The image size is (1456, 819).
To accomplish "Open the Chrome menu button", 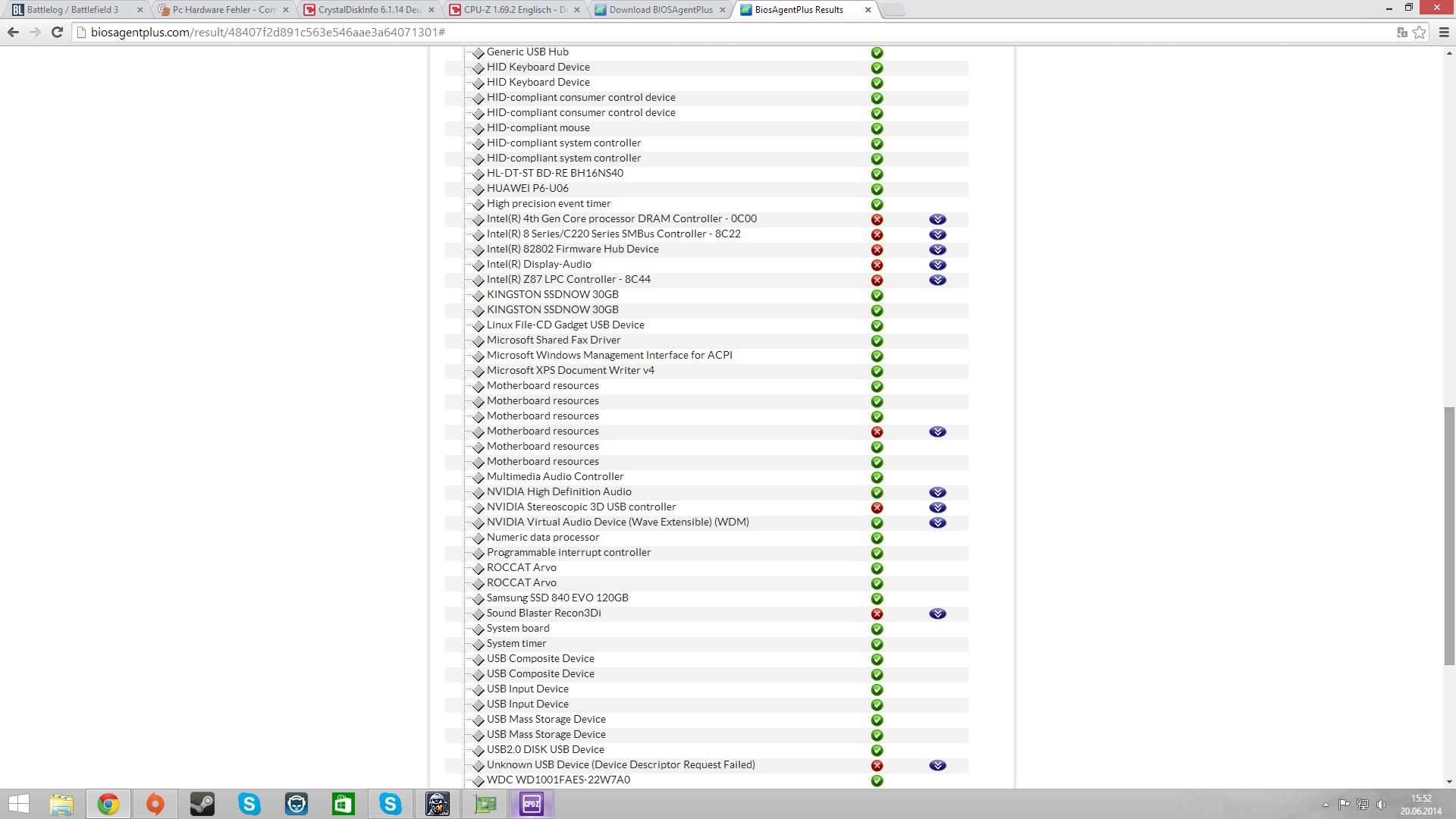I will coord(1443,32).
